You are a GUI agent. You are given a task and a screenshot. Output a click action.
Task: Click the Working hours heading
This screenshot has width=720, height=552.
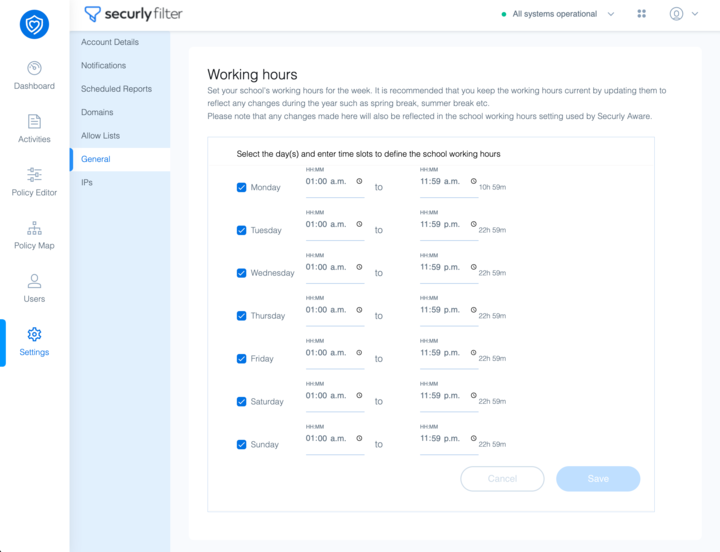point(252,74)
